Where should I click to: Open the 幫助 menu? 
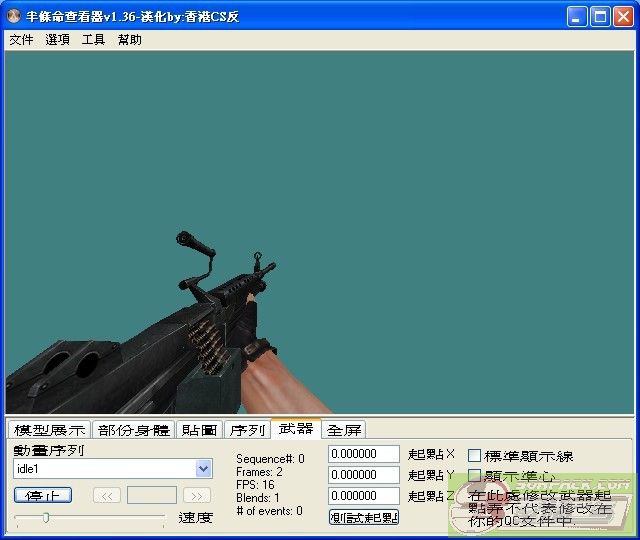point(129,40)
